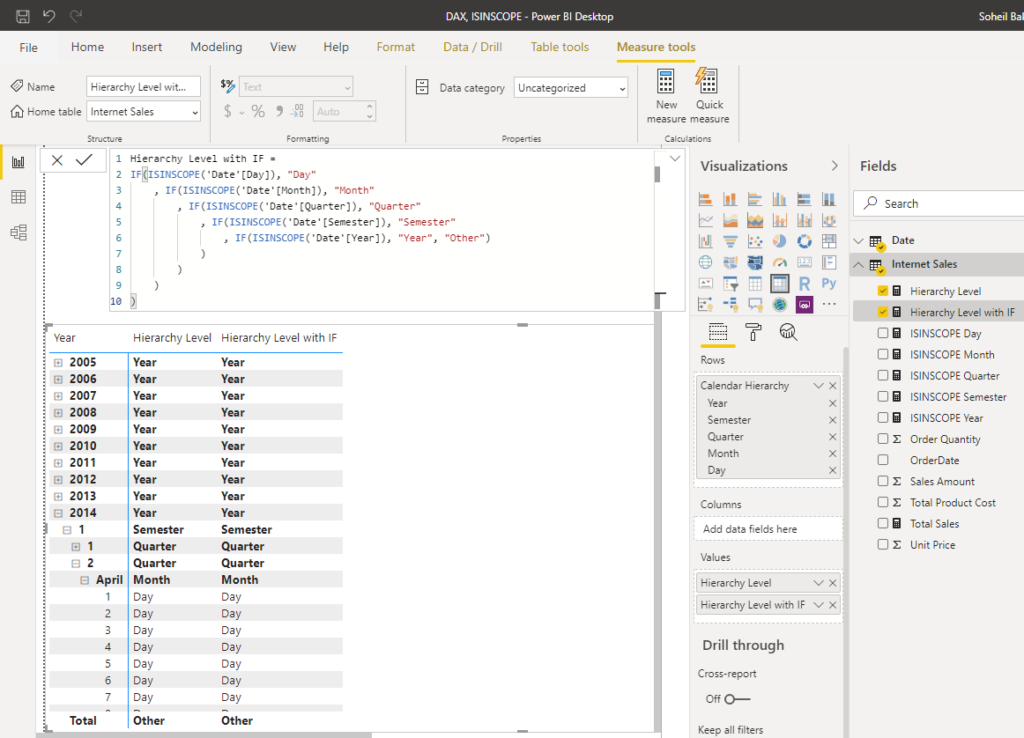Open the Table tools tab

click(560, 47)
